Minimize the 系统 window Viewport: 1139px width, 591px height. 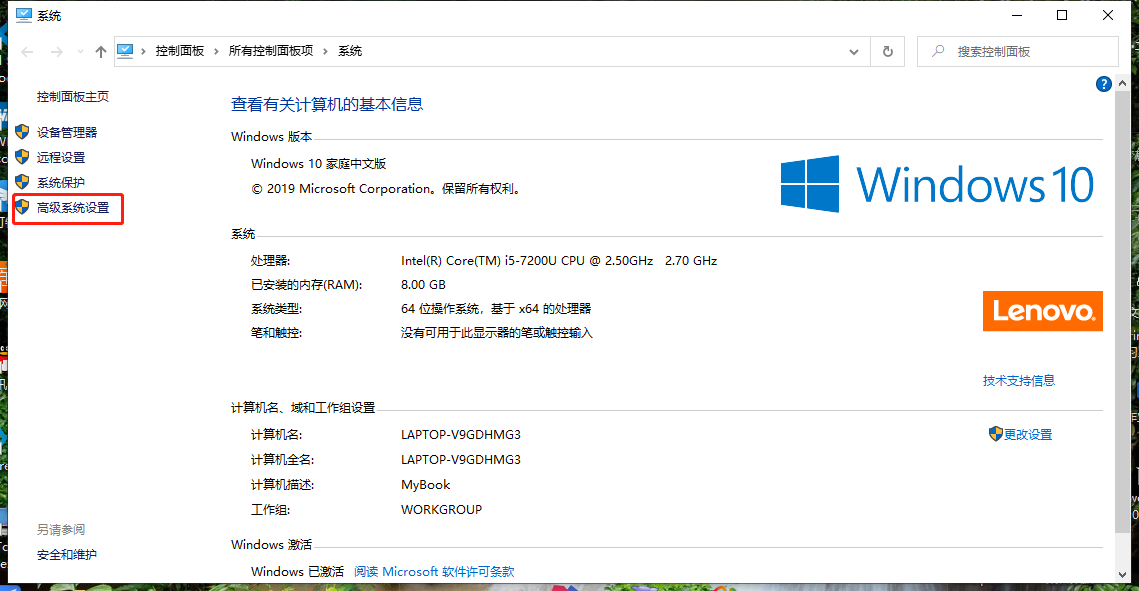click(x=1017, y=15)
